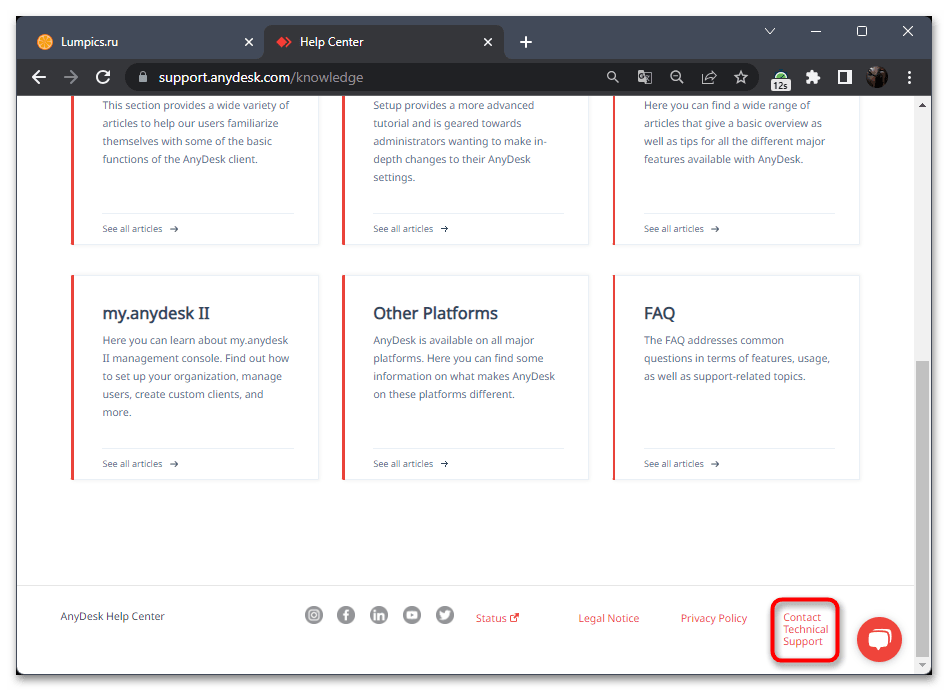Reload the Help Center page

(x=103, y=77)
